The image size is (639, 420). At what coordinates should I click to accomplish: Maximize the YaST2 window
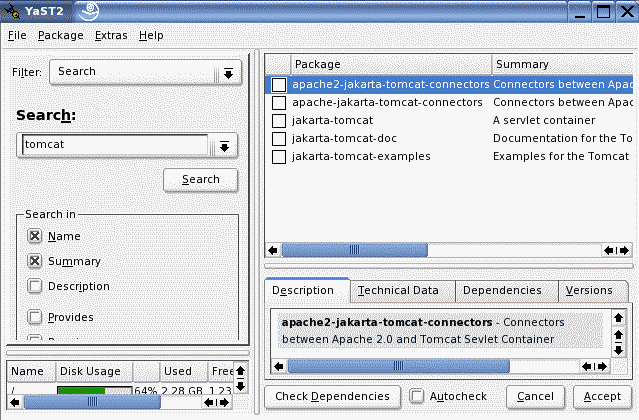click(x=603, y=11)
